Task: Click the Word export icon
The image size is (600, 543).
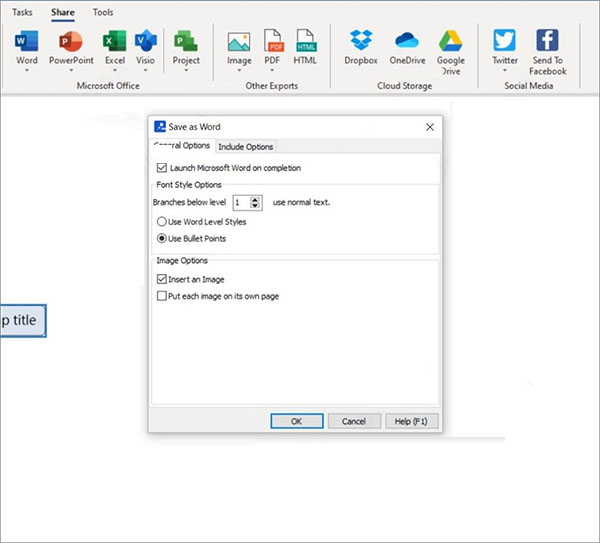Action: [26, 41]
